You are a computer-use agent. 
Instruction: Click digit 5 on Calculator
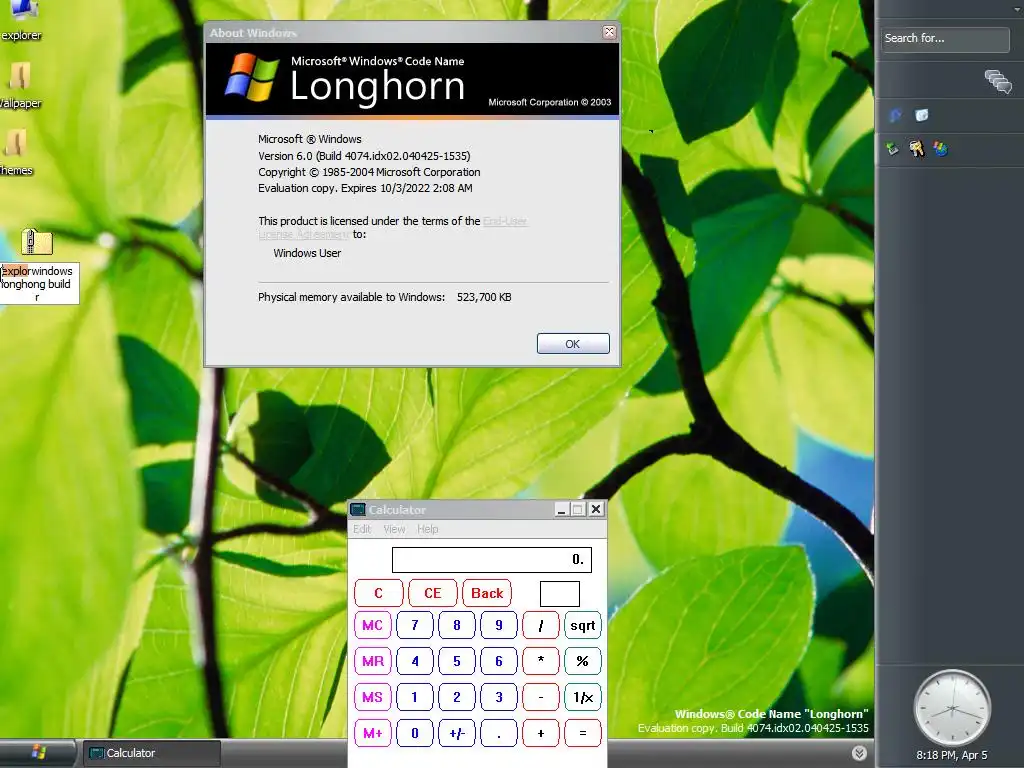coord(456,661)
